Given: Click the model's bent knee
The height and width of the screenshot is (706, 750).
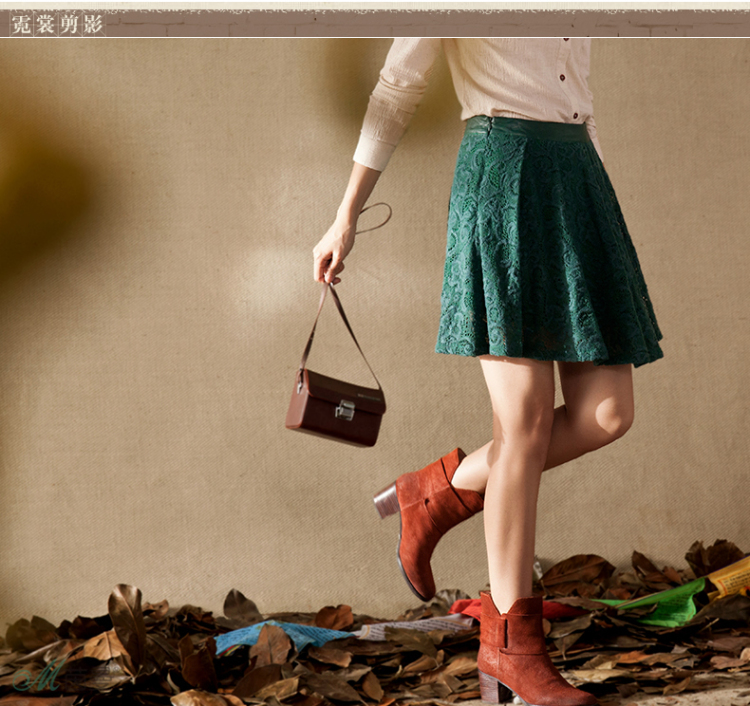Looking at the screenshot, I should click(613, 418).
